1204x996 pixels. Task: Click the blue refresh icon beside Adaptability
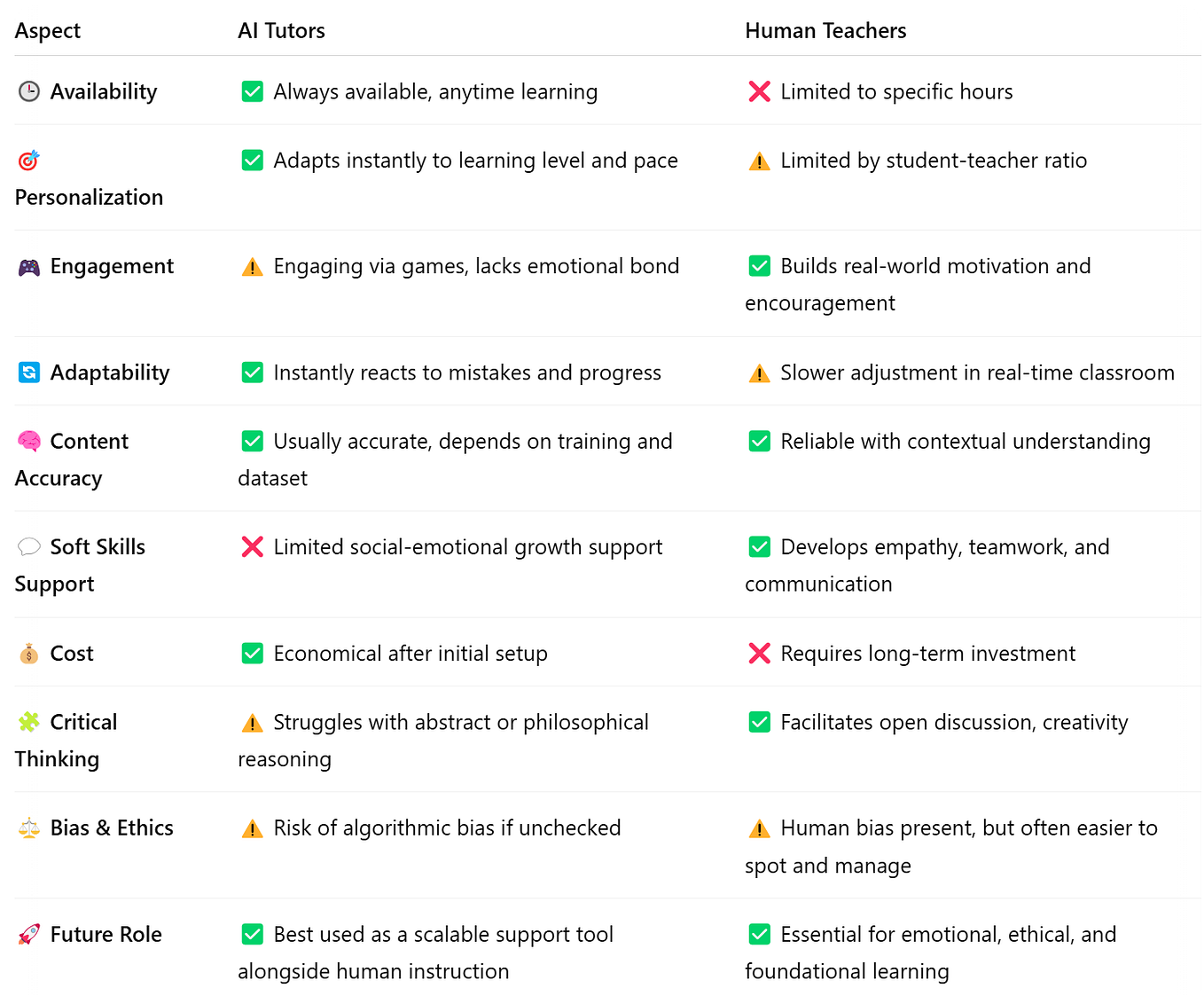click(x=29, y=373)
